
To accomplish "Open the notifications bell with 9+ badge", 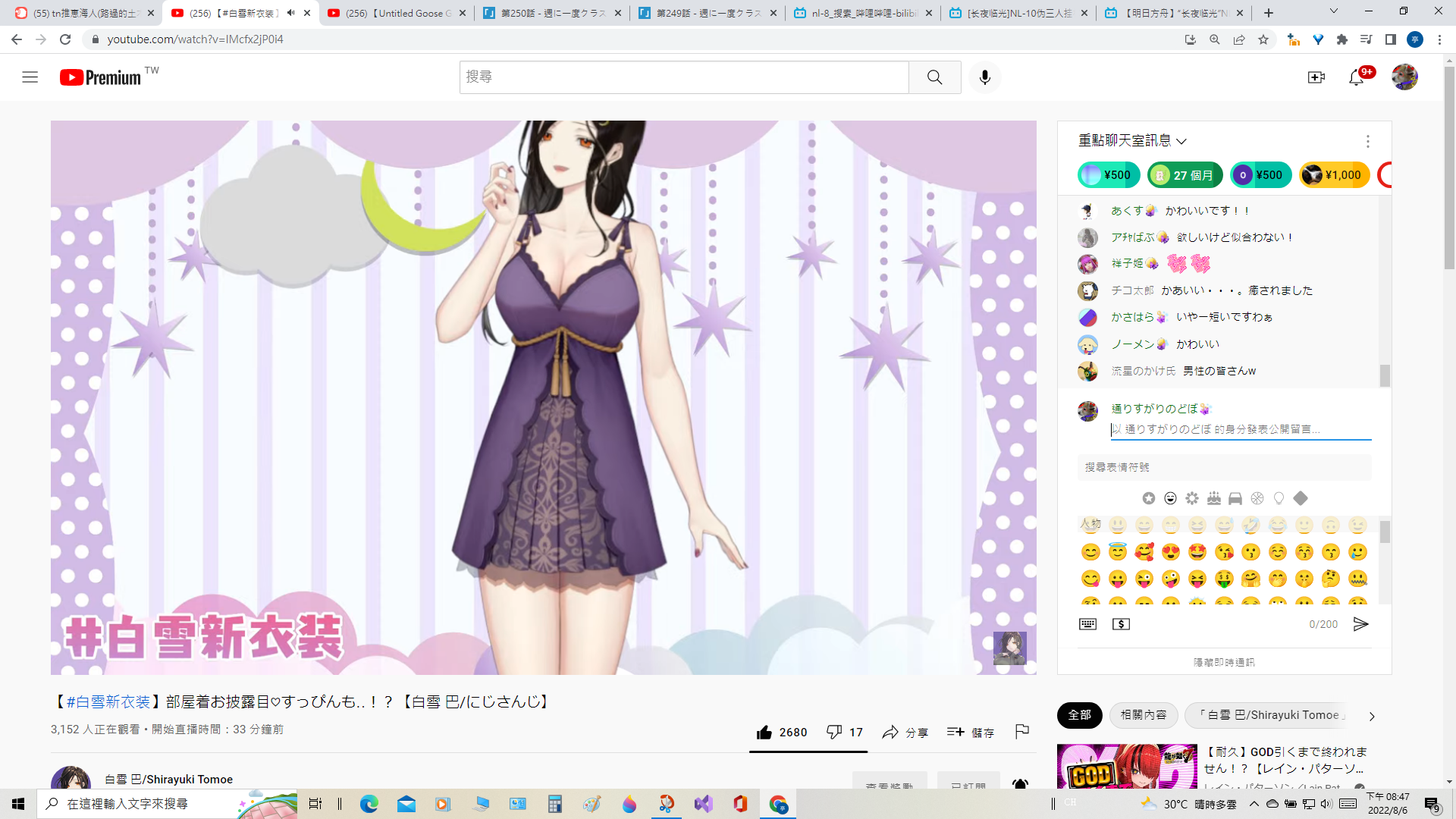I will (x=1357, y=77).
